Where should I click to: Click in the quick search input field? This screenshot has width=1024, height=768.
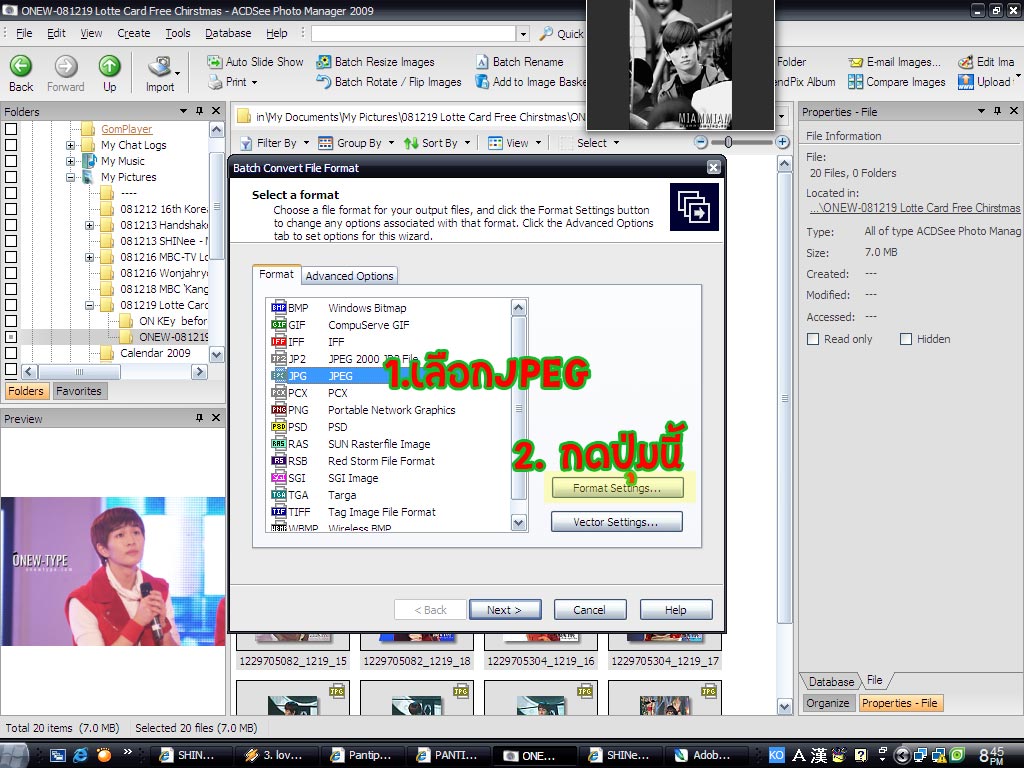click(413, 33)
